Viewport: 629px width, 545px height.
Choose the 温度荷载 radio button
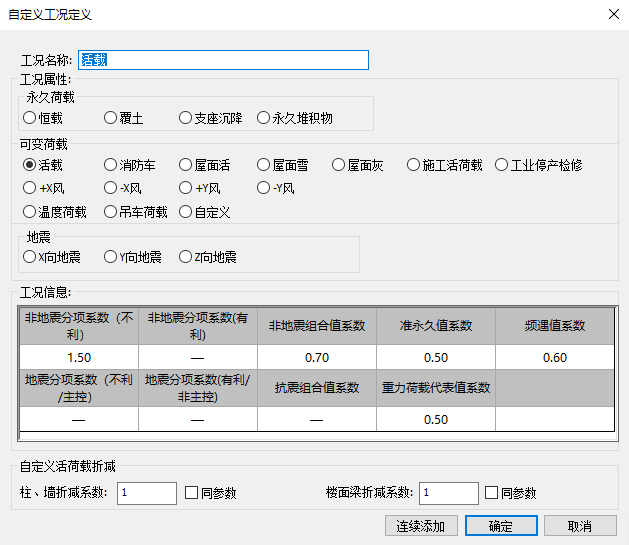(30, 212)
